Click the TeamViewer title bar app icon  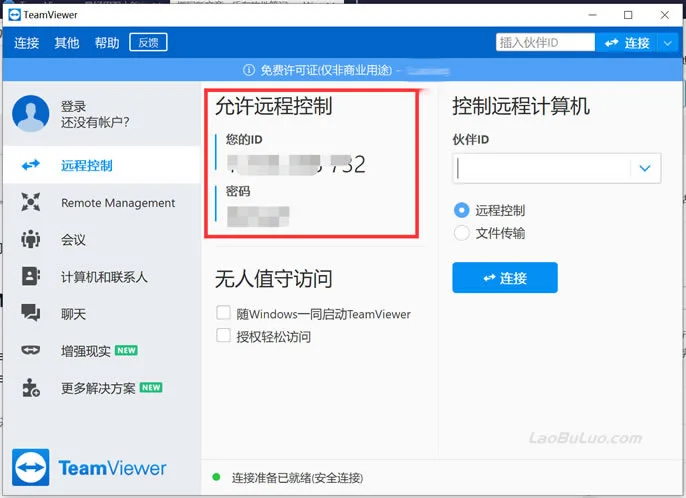pos(14,14)
